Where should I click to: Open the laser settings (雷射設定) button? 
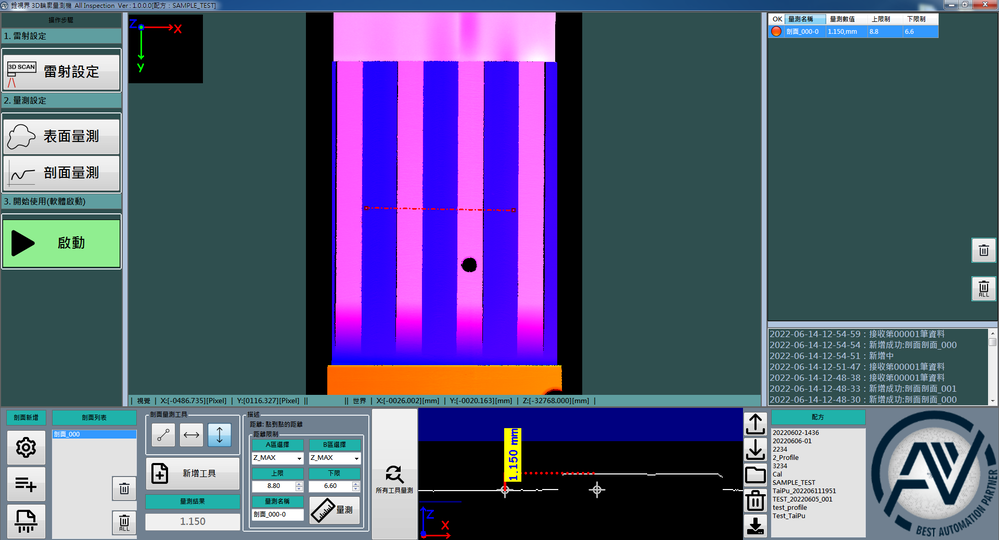(61, 71)
